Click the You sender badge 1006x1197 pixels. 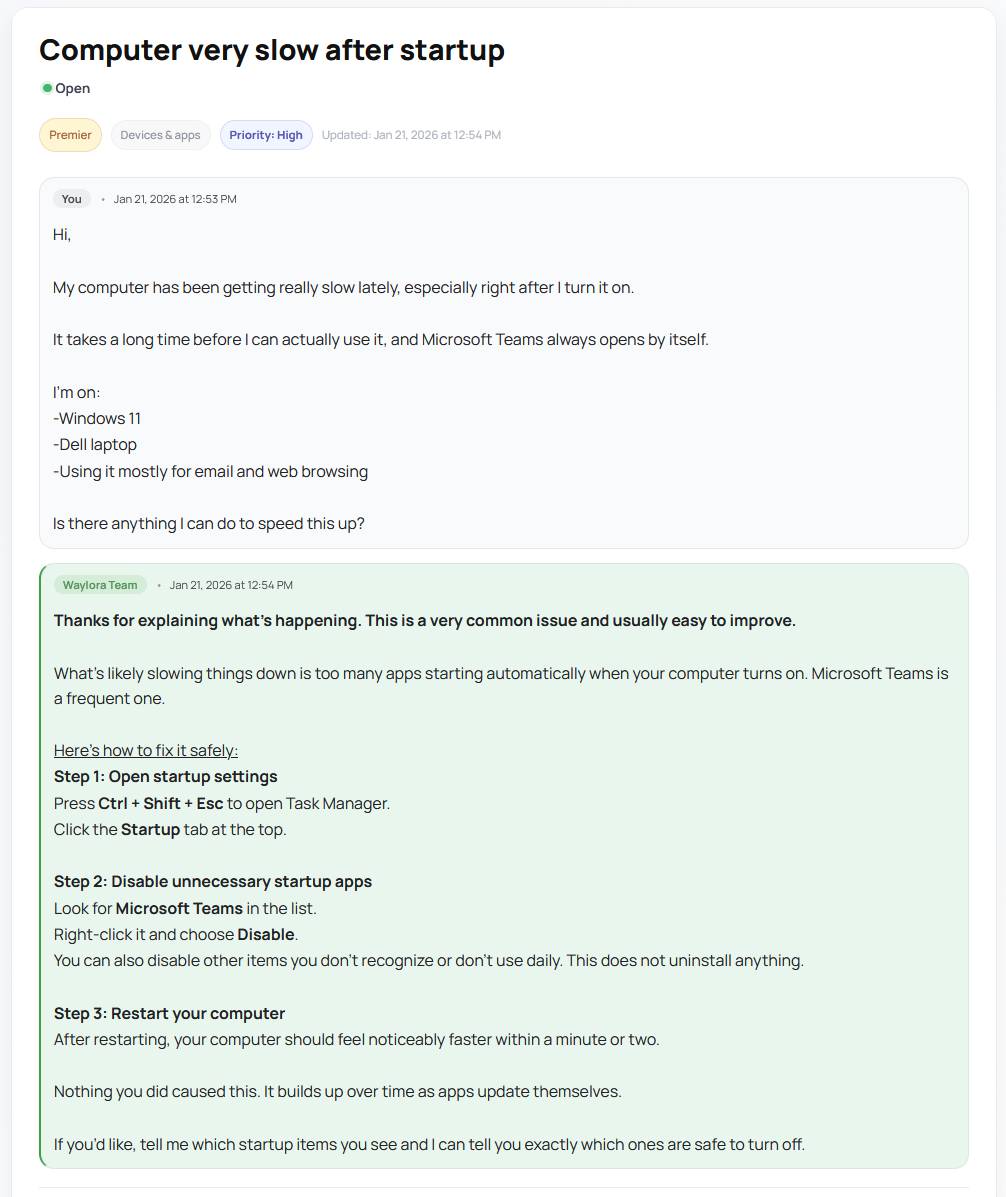(71, 198)
